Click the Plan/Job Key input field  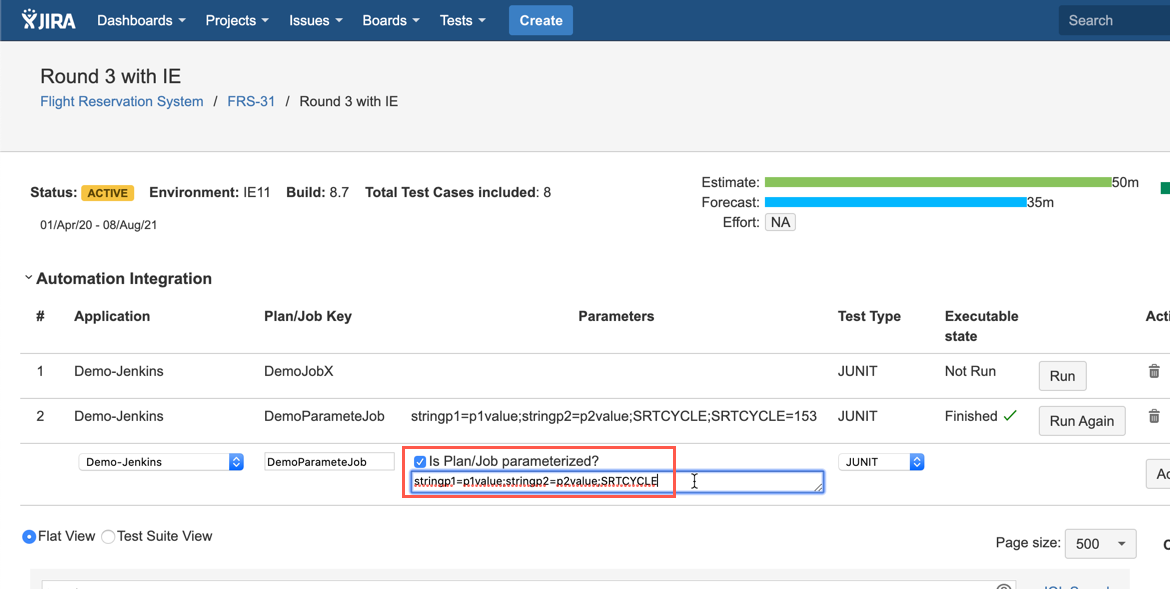click(x=330, y=462)
